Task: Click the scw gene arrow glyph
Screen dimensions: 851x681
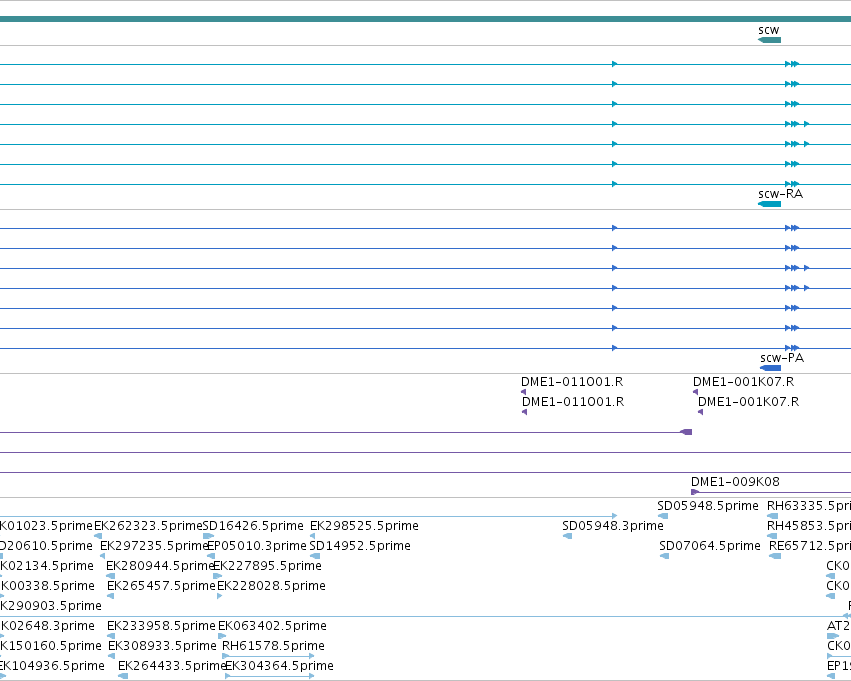Action: (x=769, y=40)
